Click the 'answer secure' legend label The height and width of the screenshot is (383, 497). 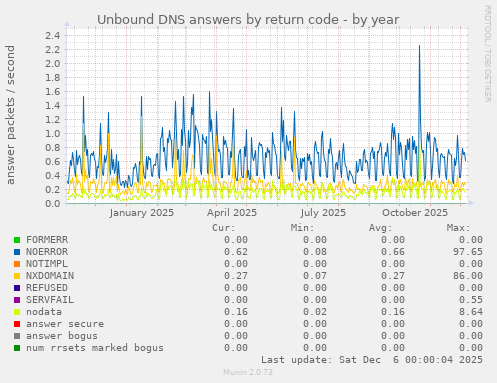click(x=65, y=324)
